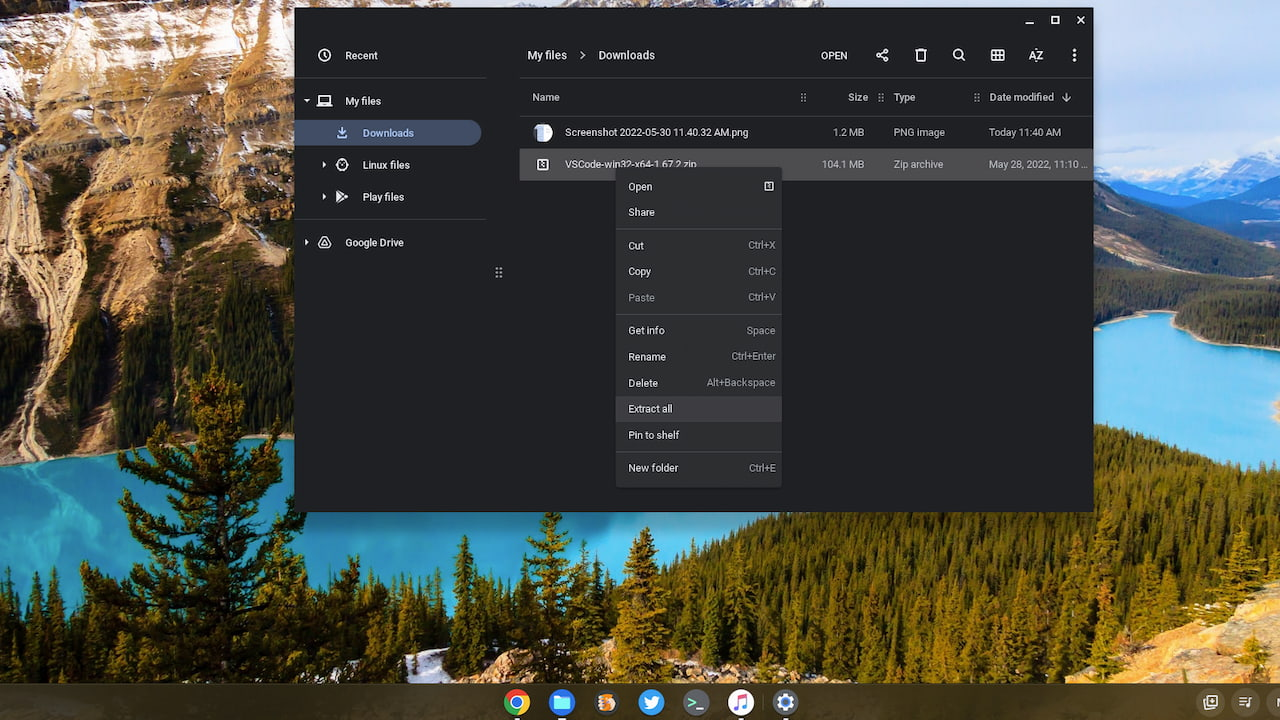Click the Delete trash can icon
The image size is (1280, 720).
click(921, 56)
